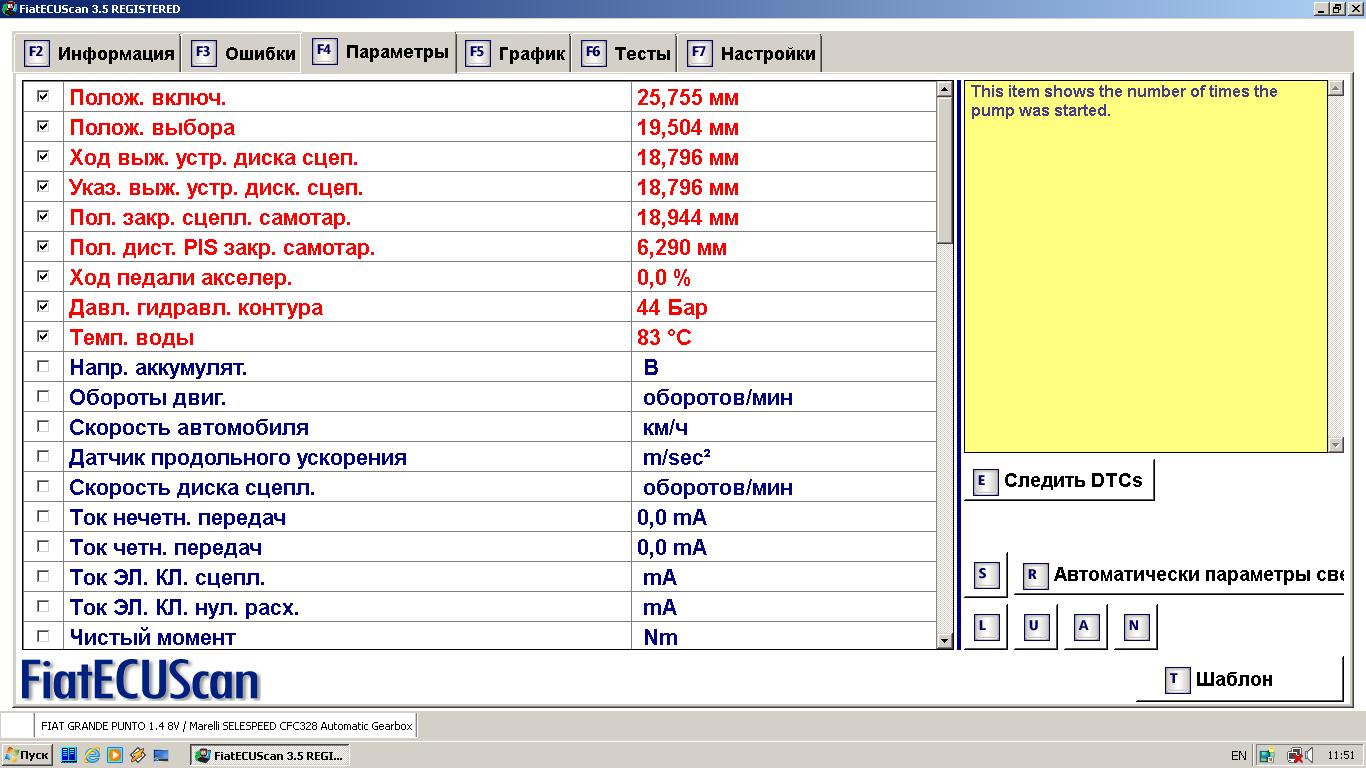
Task: Open the График tab
Action: coord(516,54)
